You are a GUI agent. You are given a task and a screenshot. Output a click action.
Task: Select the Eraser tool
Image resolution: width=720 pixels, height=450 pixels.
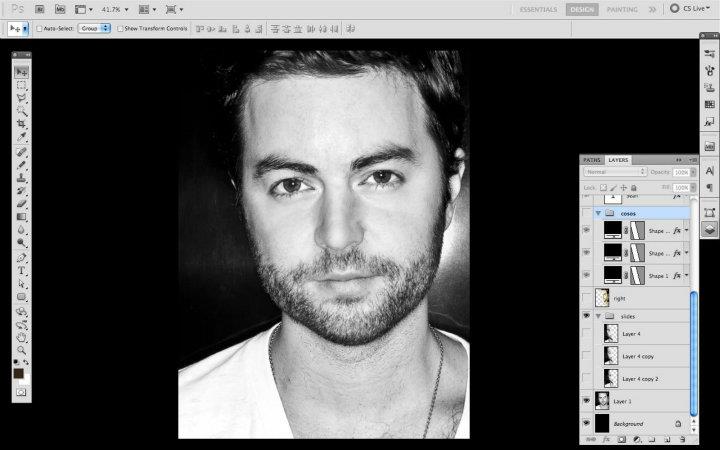tap(21, 204)
